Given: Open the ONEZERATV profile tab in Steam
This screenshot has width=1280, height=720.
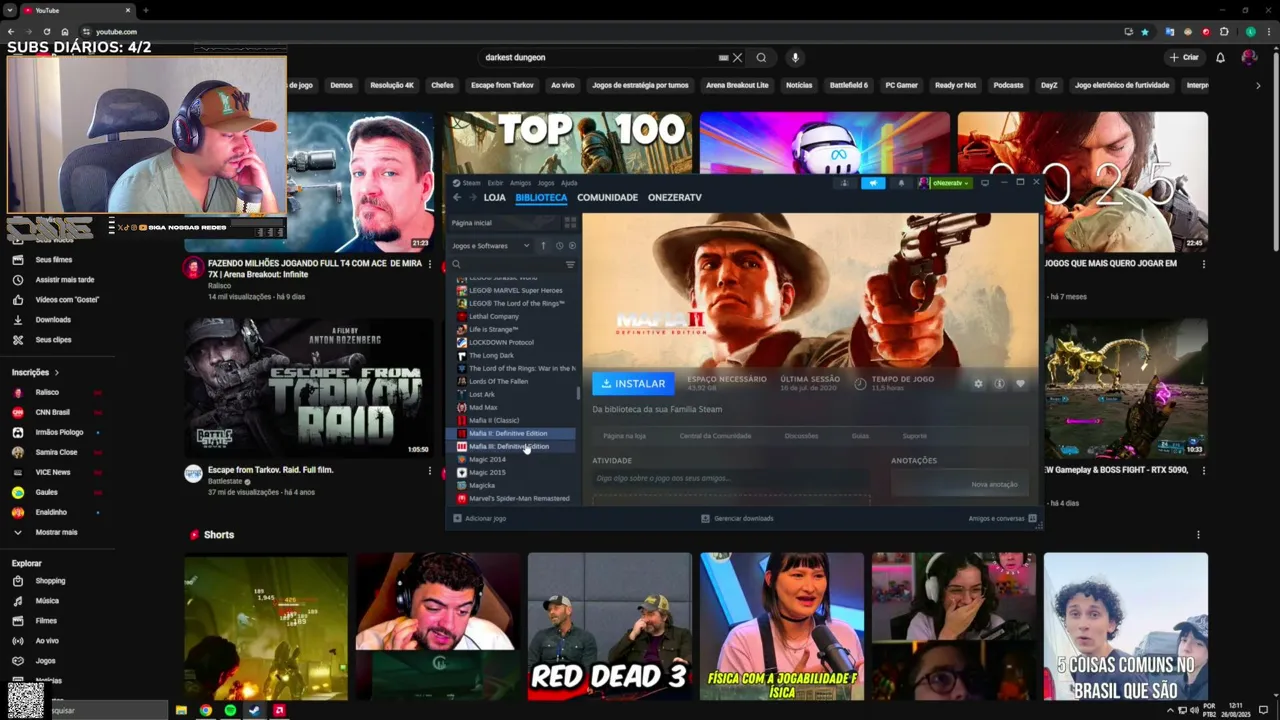Looking at the screenshot, I should click(674, 197).
